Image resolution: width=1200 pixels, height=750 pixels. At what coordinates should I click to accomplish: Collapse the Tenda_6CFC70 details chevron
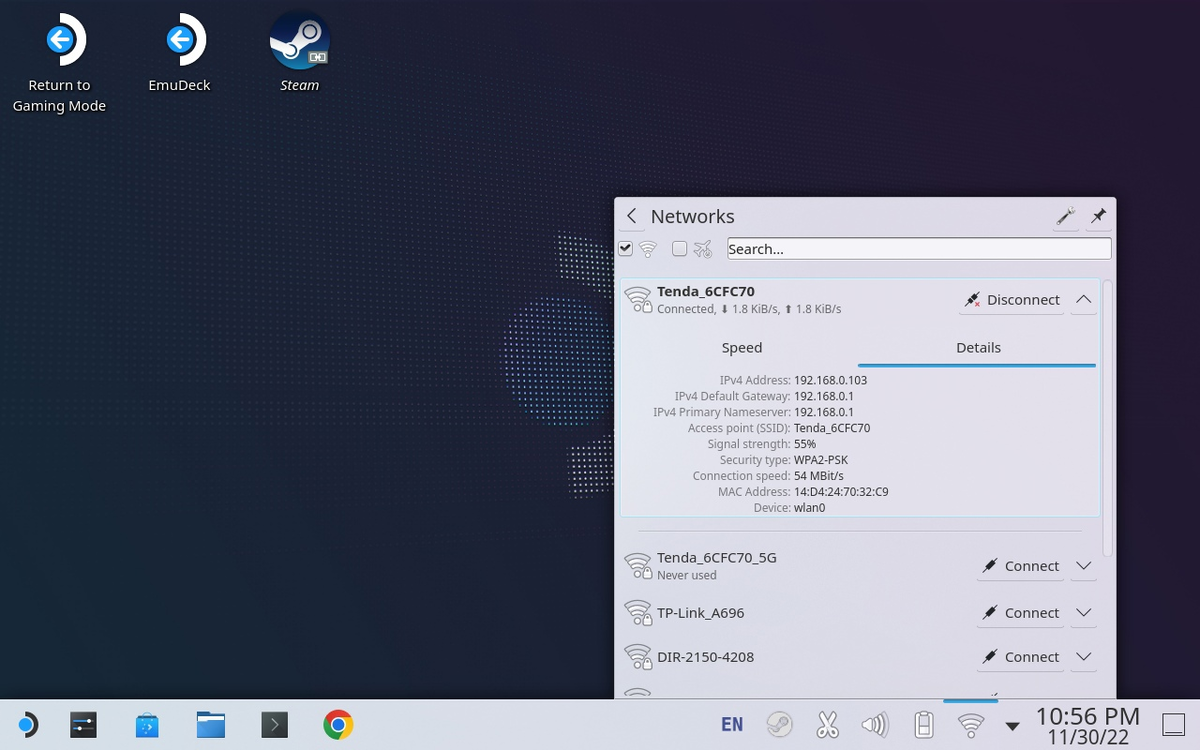1084,300
